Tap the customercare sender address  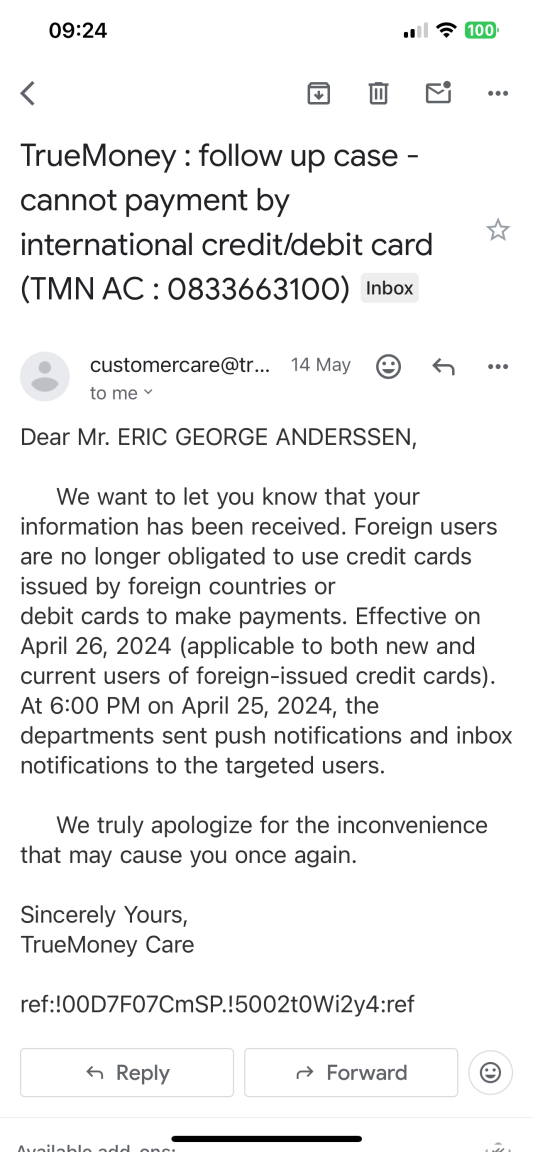(180, 364)
